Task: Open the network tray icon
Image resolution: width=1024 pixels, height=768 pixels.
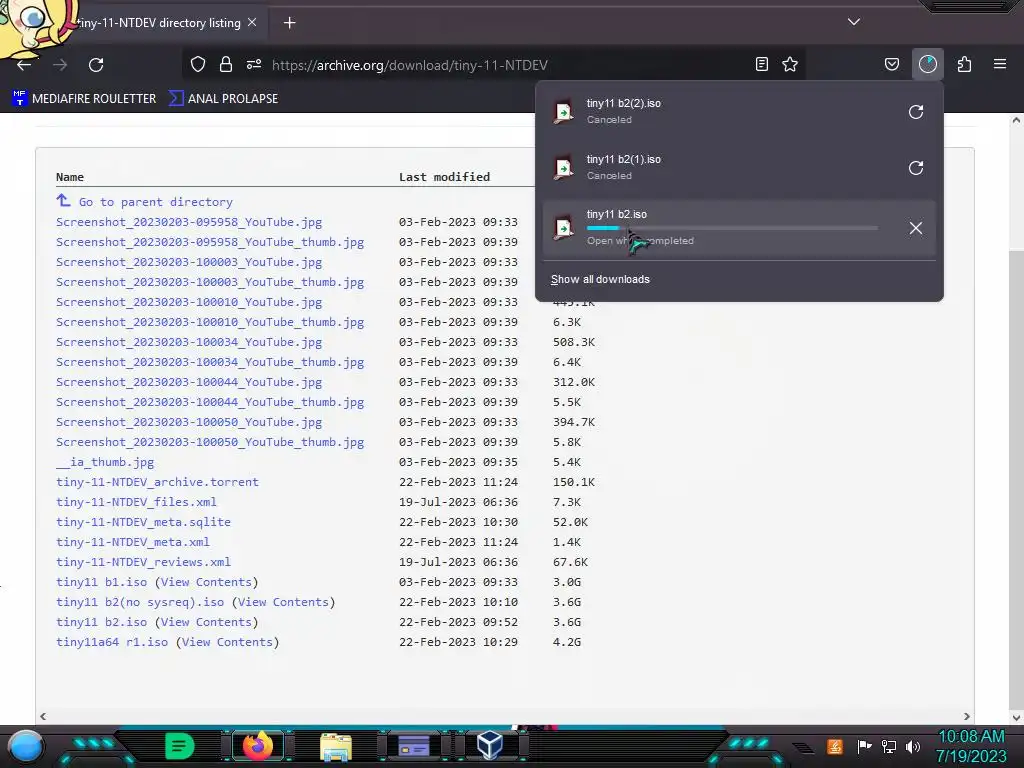Action: click(889, 746)
